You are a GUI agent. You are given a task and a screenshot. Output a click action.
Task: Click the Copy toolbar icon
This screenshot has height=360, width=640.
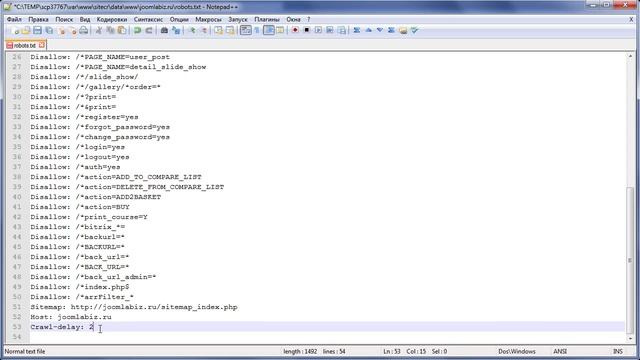click(x=110, y=31)
